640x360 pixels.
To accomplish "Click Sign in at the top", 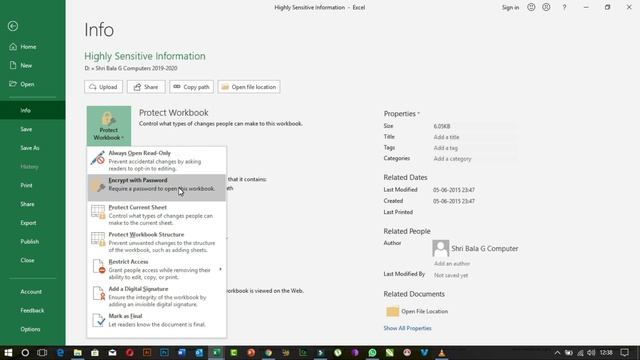I will click(511, 7).
